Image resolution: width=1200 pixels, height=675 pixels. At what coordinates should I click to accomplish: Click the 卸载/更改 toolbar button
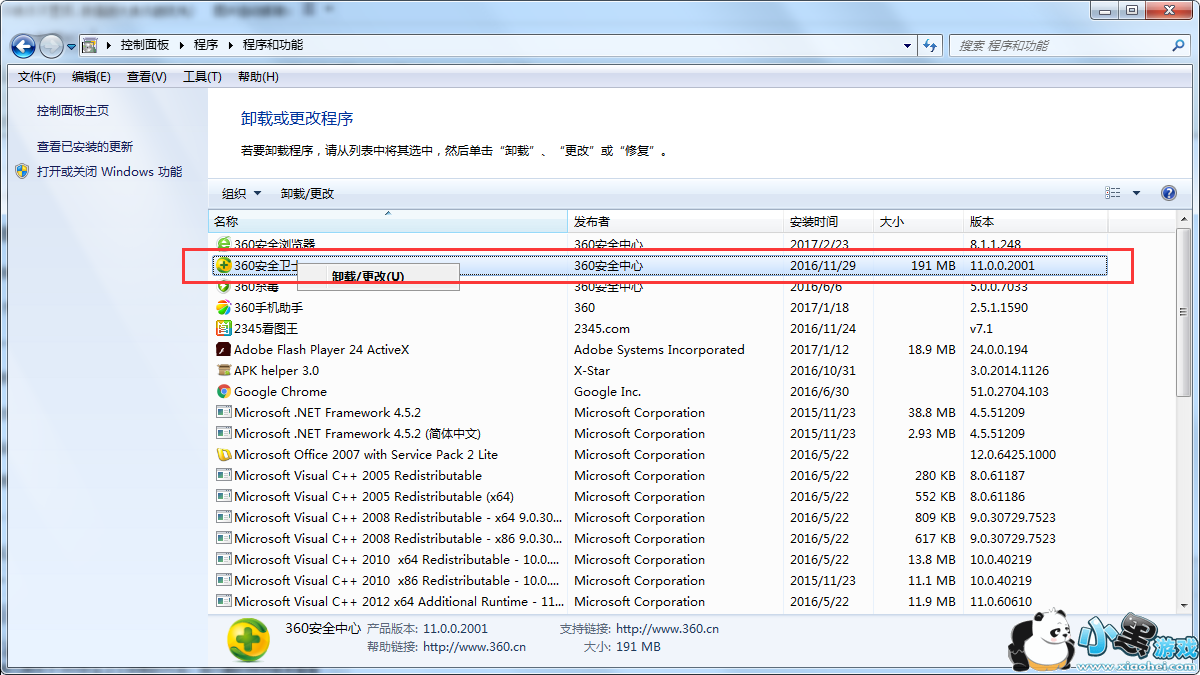click(x=307, y=194)
